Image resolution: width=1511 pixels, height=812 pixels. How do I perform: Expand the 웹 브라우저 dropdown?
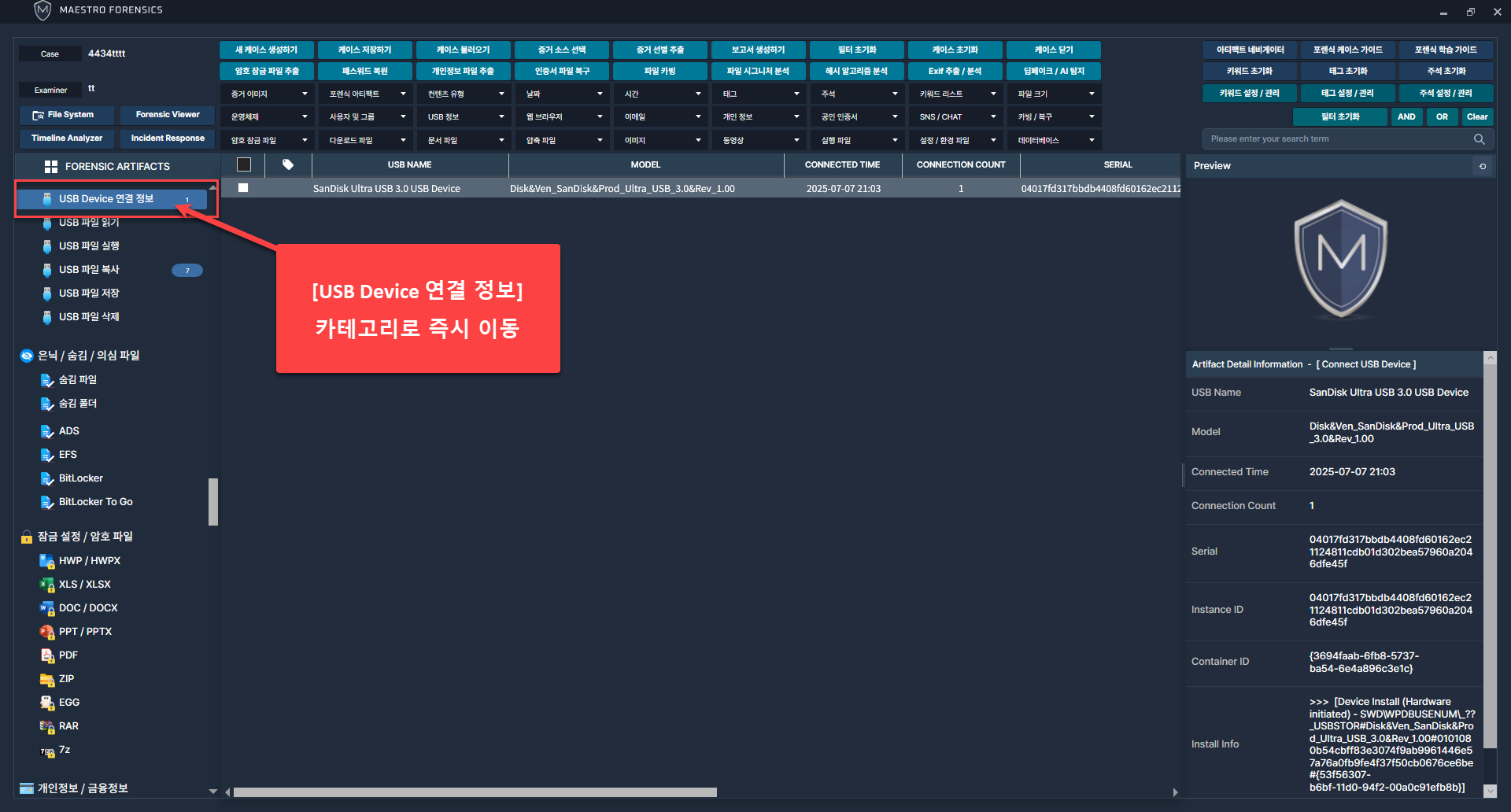point(563,117)
